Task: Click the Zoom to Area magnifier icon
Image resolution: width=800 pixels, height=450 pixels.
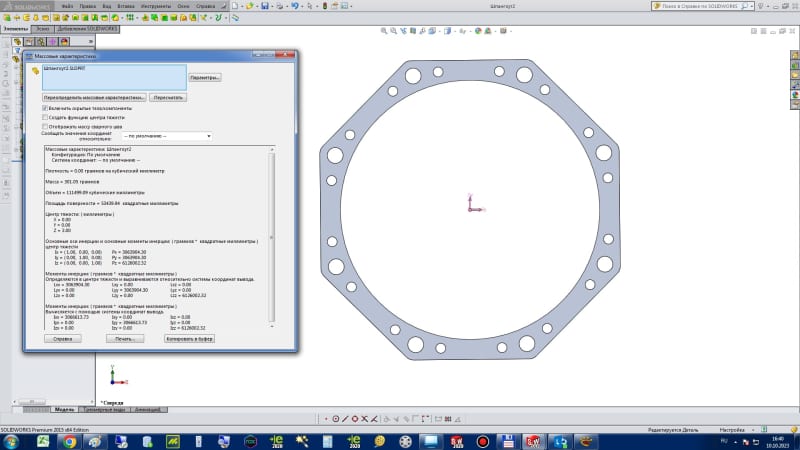Action: (x=393, y=31)
